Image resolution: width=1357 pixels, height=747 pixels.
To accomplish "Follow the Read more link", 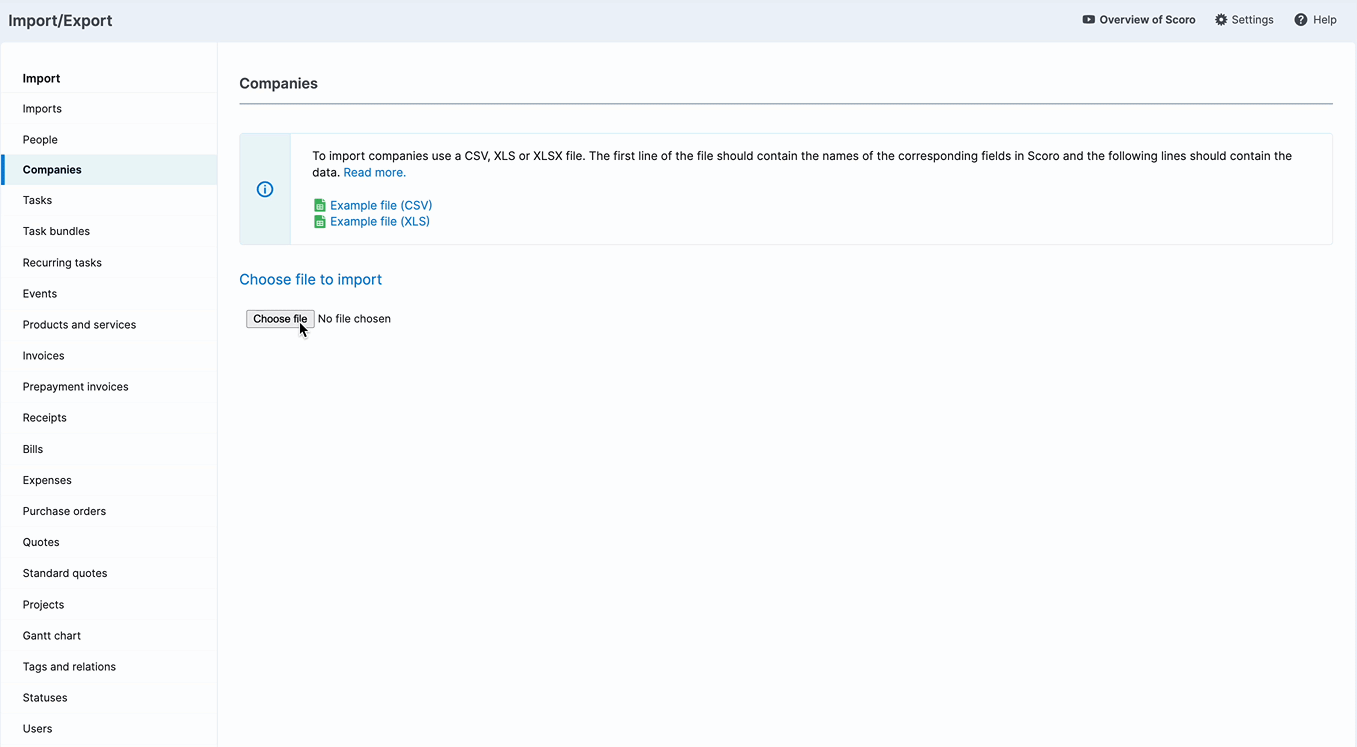I will tap(375, 173).
